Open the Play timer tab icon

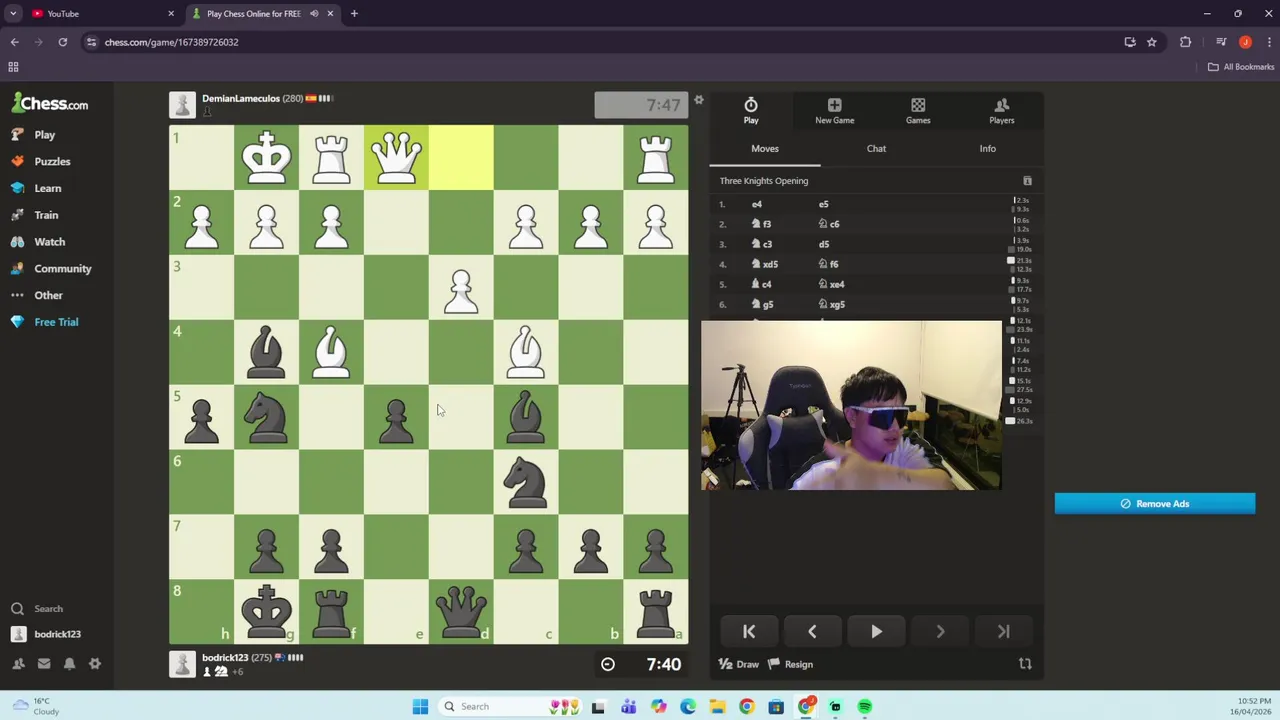click(751, 105)
